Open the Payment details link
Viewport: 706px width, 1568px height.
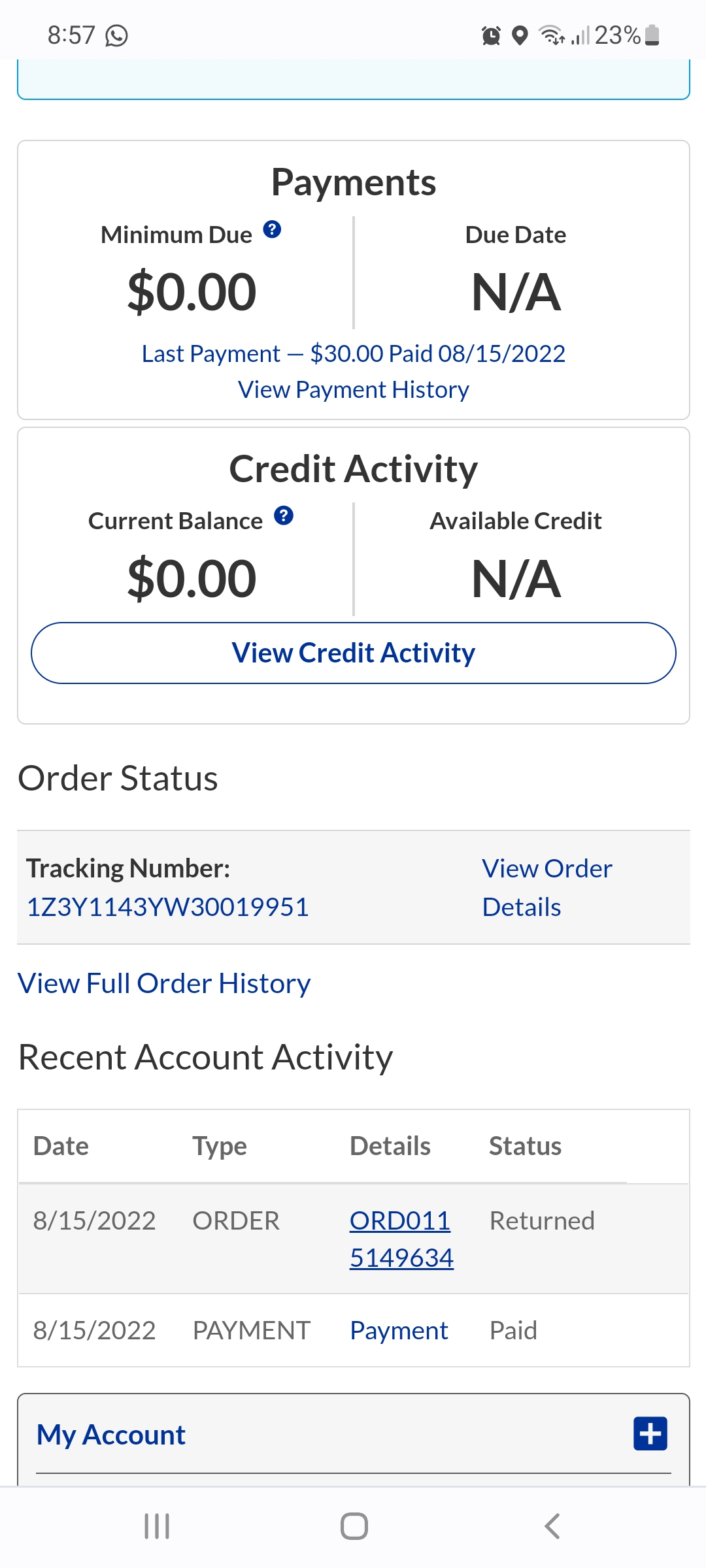(399, 1330)
